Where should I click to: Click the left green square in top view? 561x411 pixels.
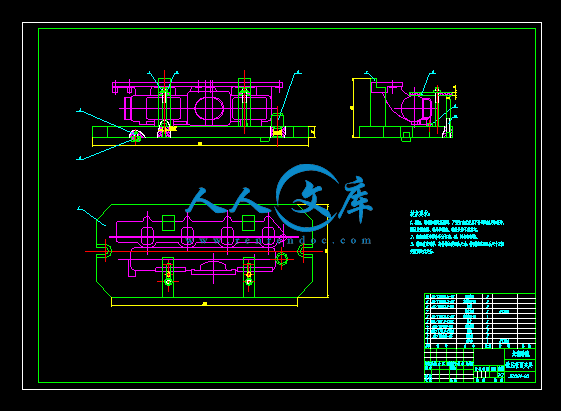168,223
